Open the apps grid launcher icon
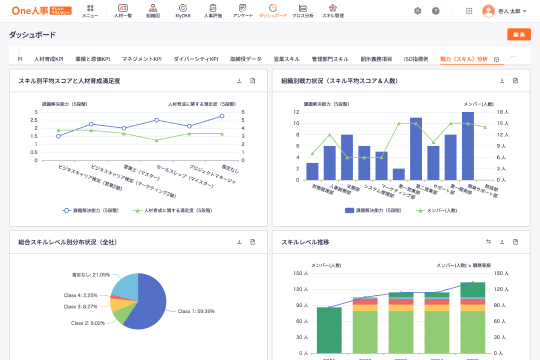 click(x=469, y=11)
